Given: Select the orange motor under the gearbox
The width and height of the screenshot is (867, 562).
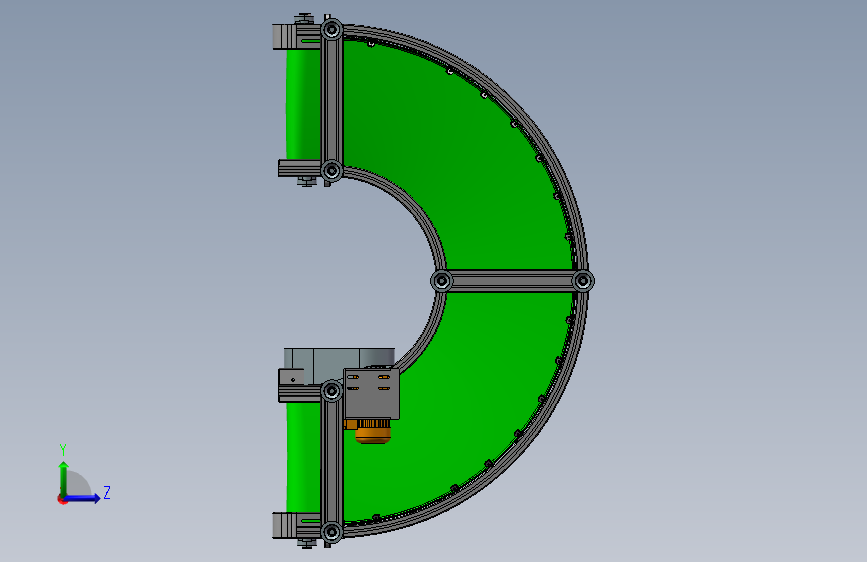Looking at the screenshot, I should (x=372, y=432).
